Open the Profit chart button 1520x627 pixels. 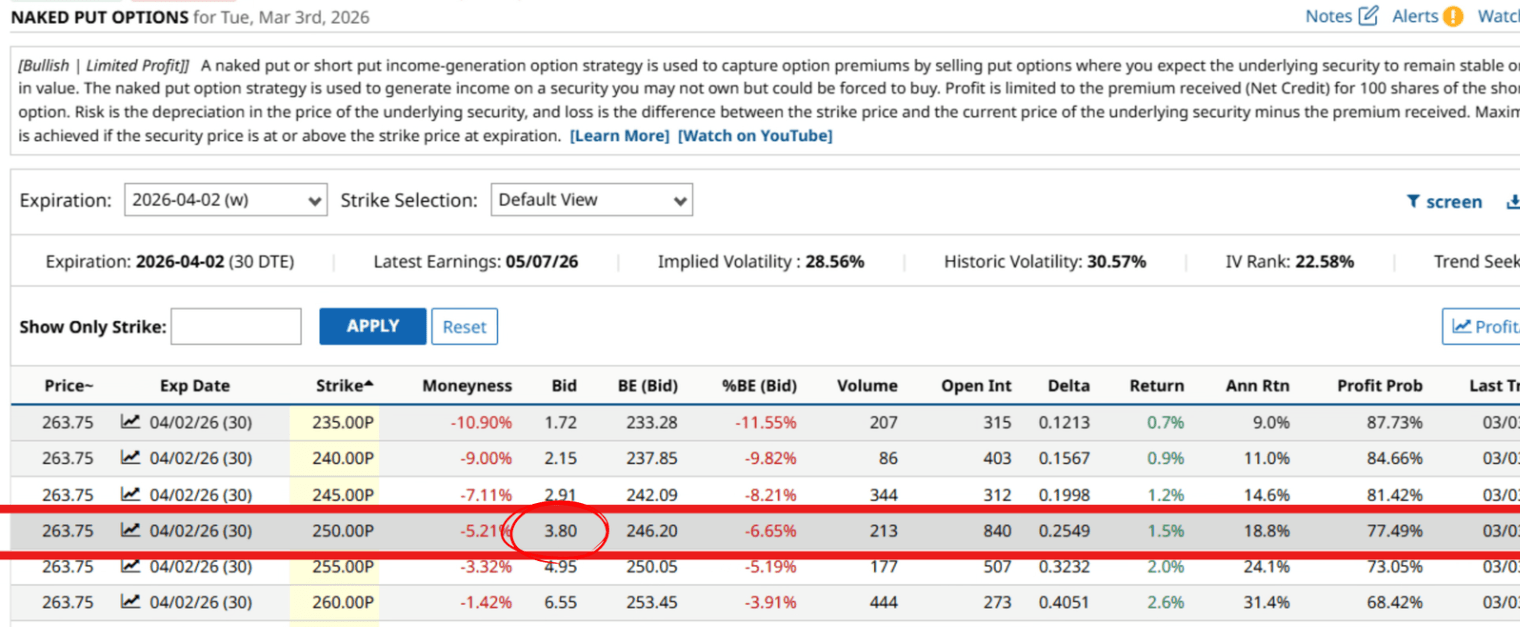[x=1483, y=327]
